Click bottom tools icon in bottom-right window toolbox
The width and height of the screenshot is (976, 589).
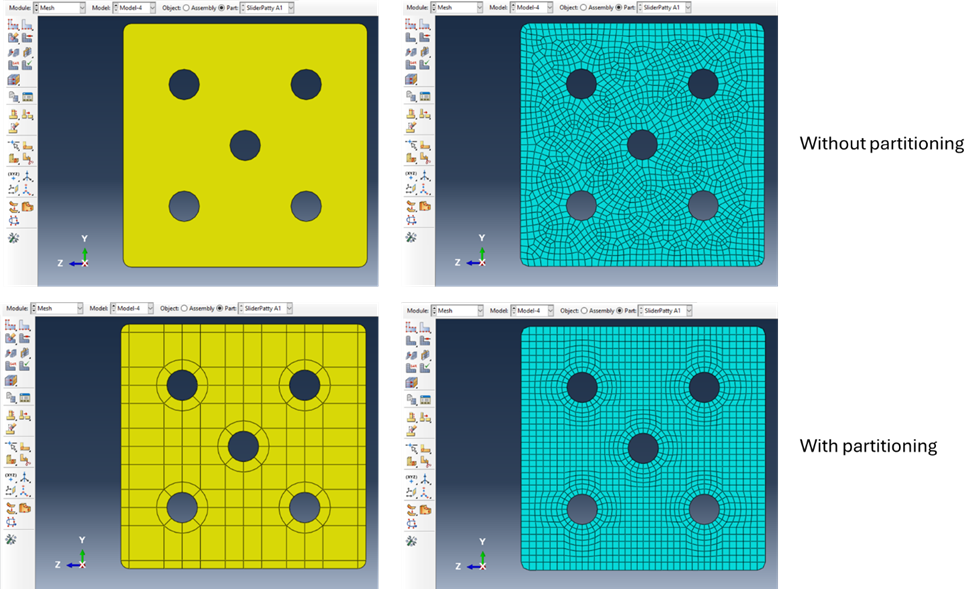coord(411,541)
